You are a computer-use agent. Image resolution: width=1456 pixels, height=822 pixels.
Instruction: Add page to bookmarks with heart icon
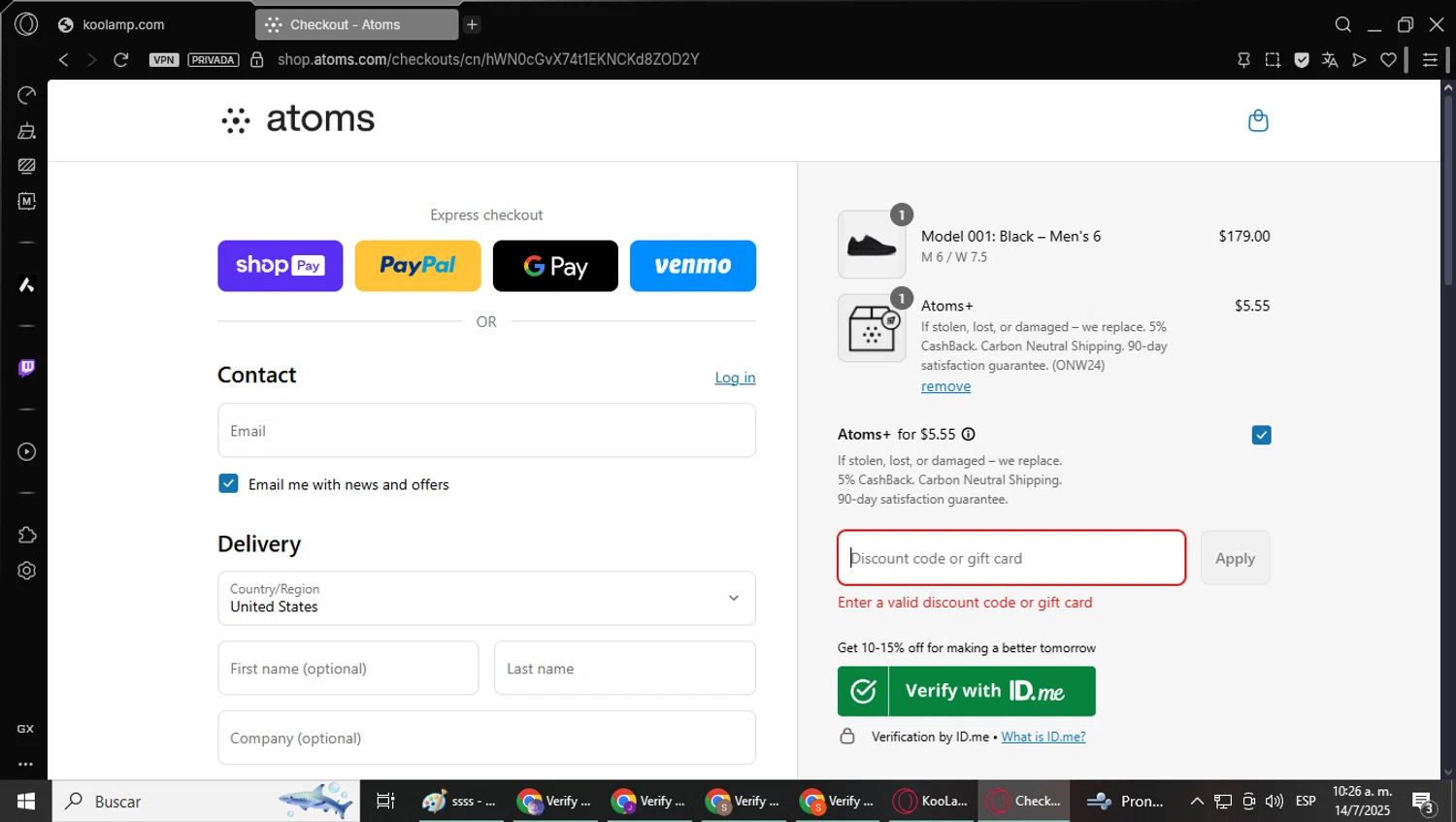coord(1388,60)
